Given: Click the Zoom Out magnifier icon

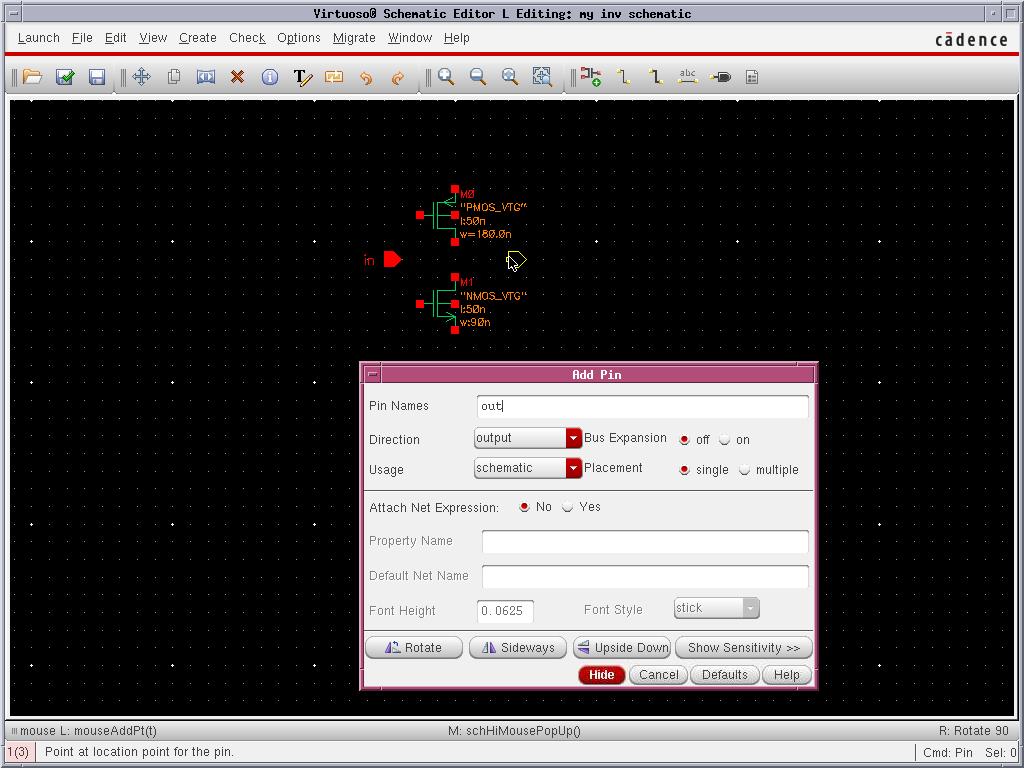Looking at the screenshot, I should 478,77.
